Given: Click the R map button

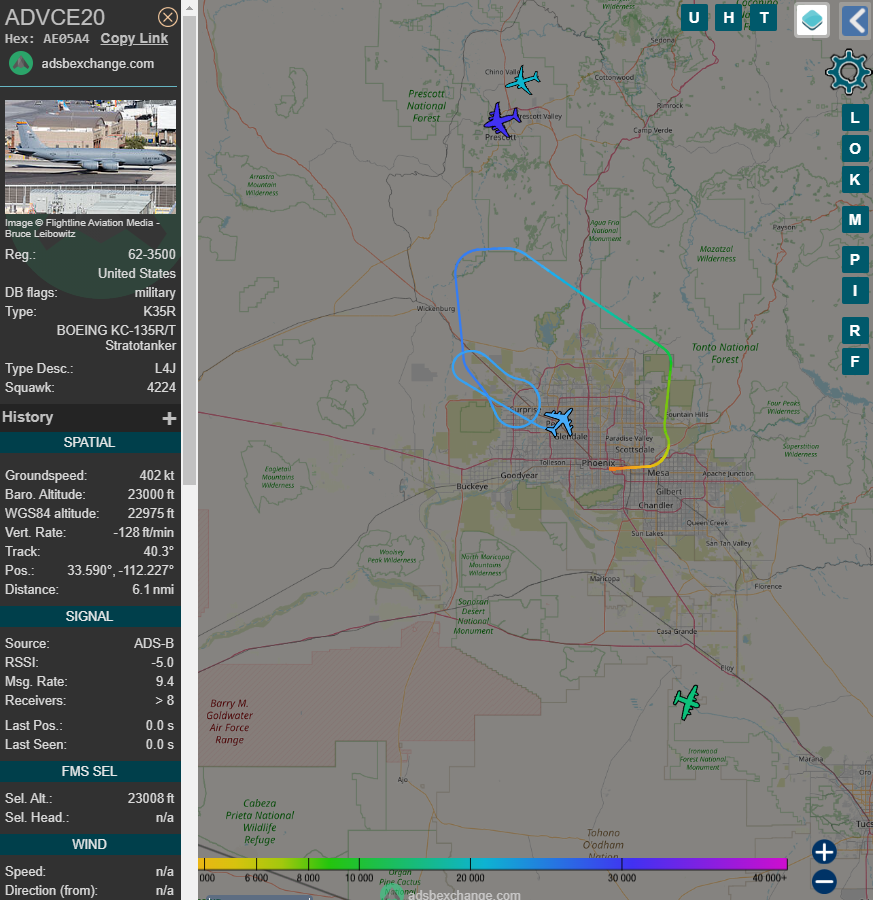Looking at the screenshot, I should pos(855,331).
